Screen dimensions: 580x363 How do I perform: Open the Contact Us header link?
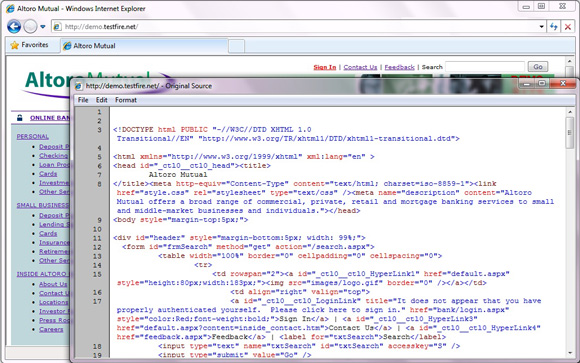360,67
